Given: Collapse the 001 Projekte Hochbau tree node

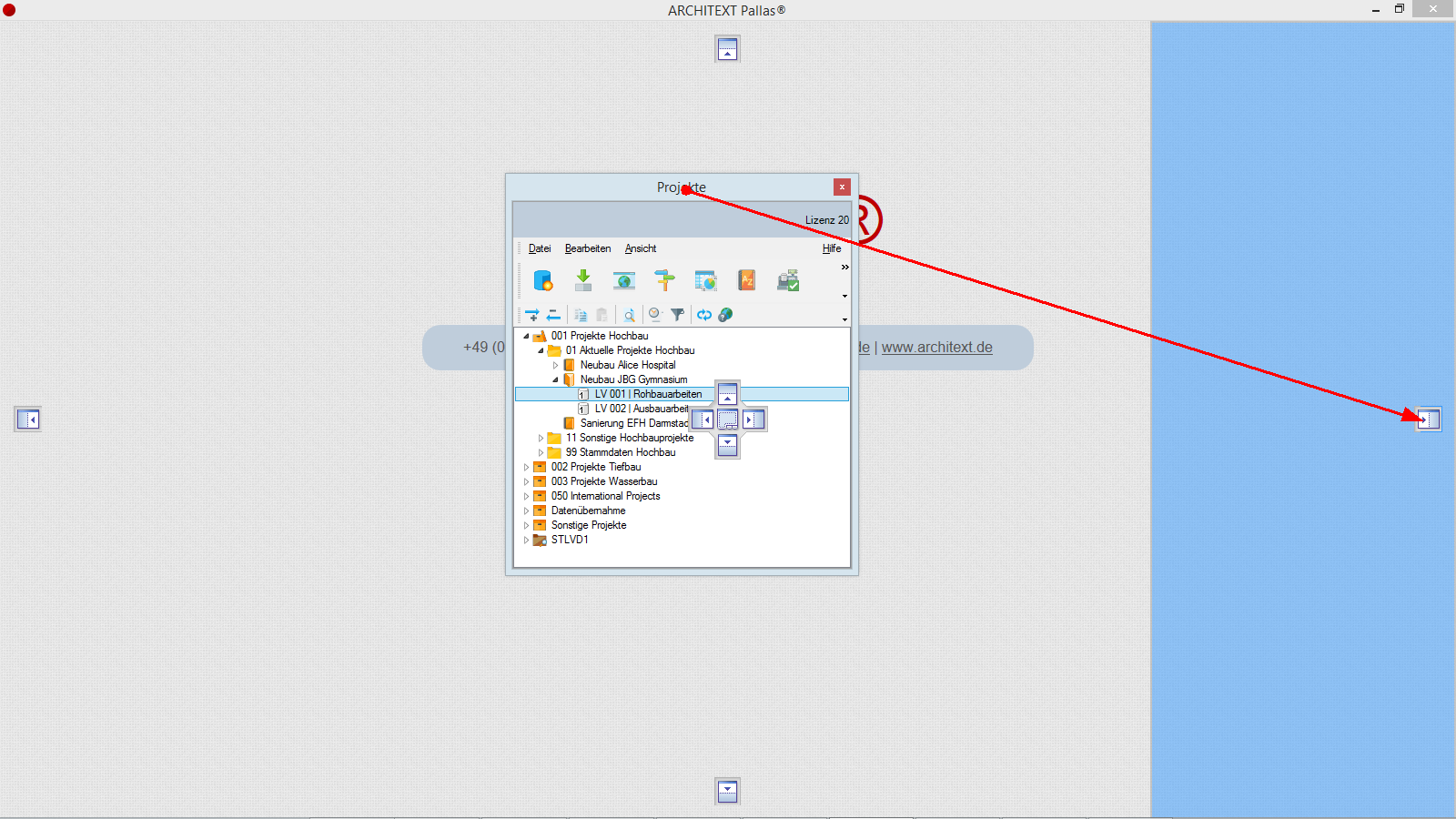Looking at the screenshot, I should pyautogui.click(x=526, y=336).
